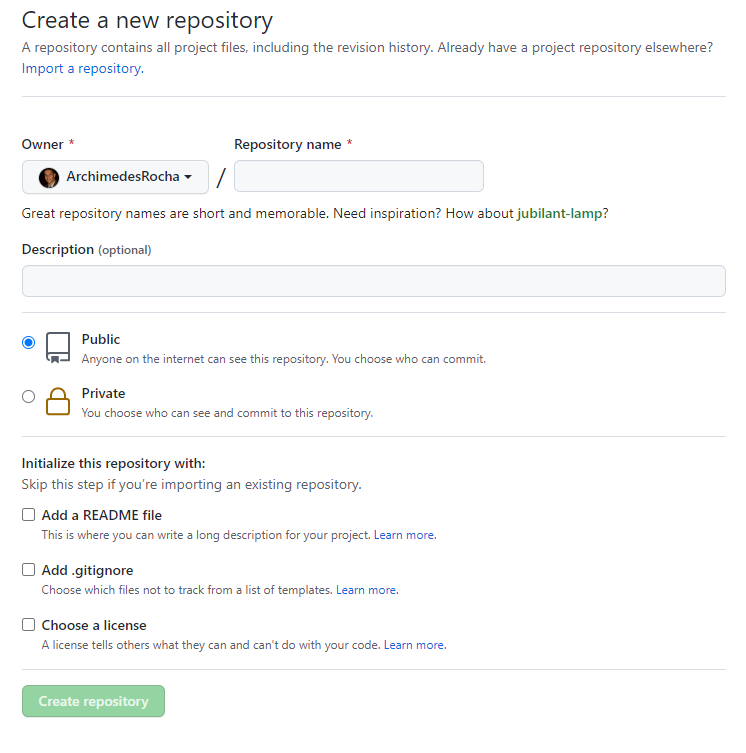
Task: Select the Public radio button
Action: (x=29, y=342)
